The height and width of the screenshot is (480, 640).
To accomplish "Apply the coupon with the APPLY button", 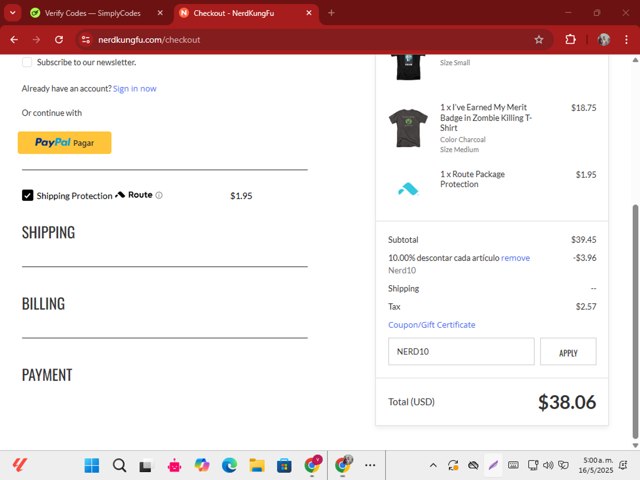I will click(568, 351).
